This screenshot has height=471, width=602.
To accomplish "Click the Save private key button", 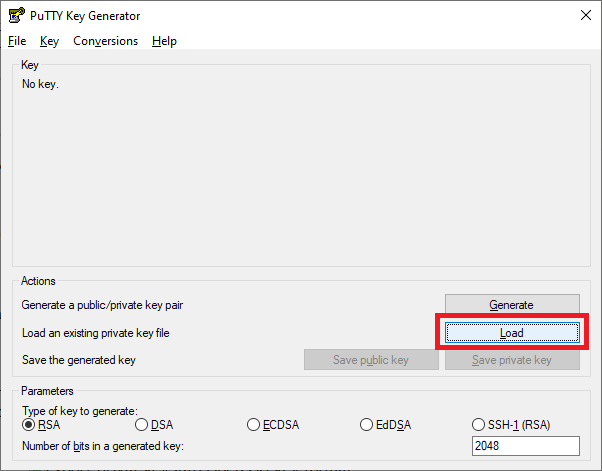I will pyautogui.click(x=512, y=360).
